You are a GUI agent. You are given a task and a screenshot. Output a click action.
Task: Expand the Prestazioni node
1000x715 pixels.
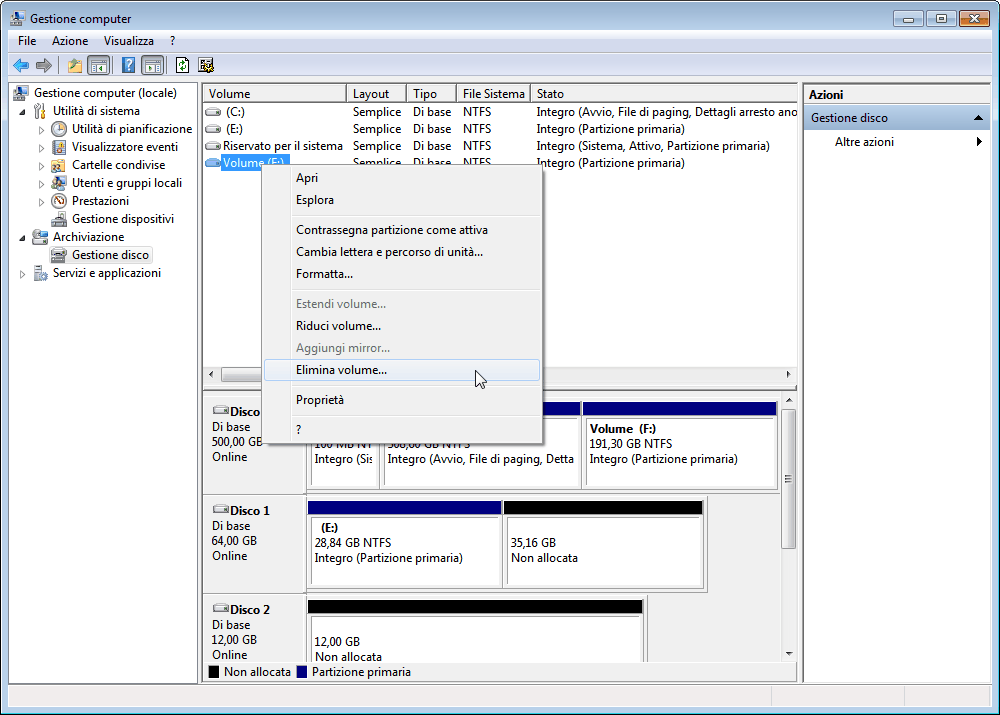click(x=41, y=202)
